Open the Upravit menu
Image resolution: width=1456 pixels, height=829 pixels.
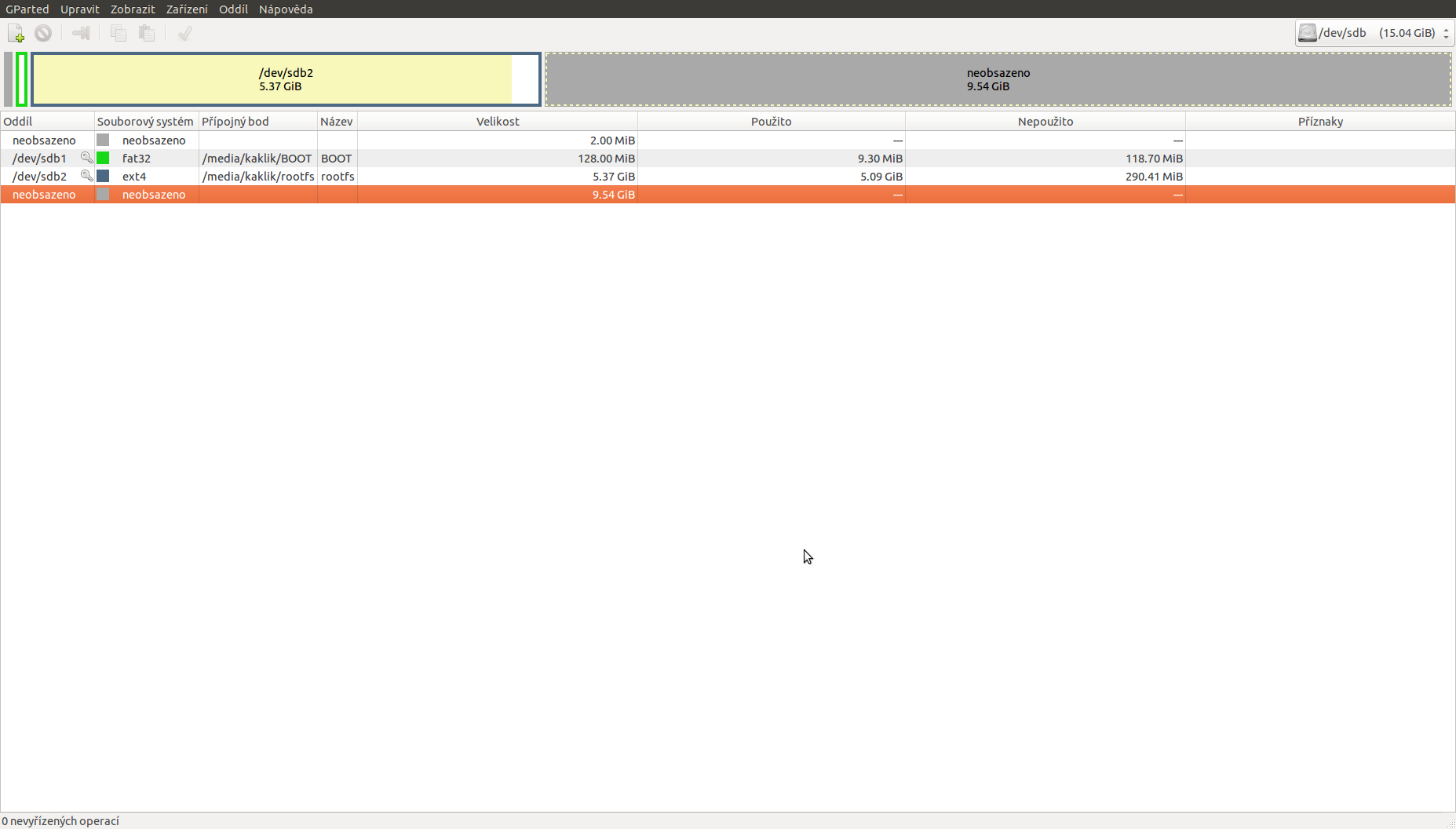click(79, 9)
